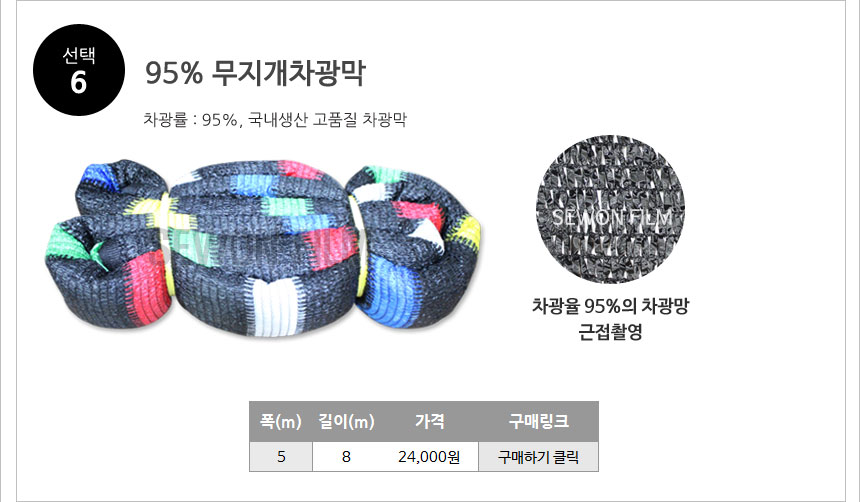Select the length value 8 cell
The image size is (860, 502).
point(346,456)
